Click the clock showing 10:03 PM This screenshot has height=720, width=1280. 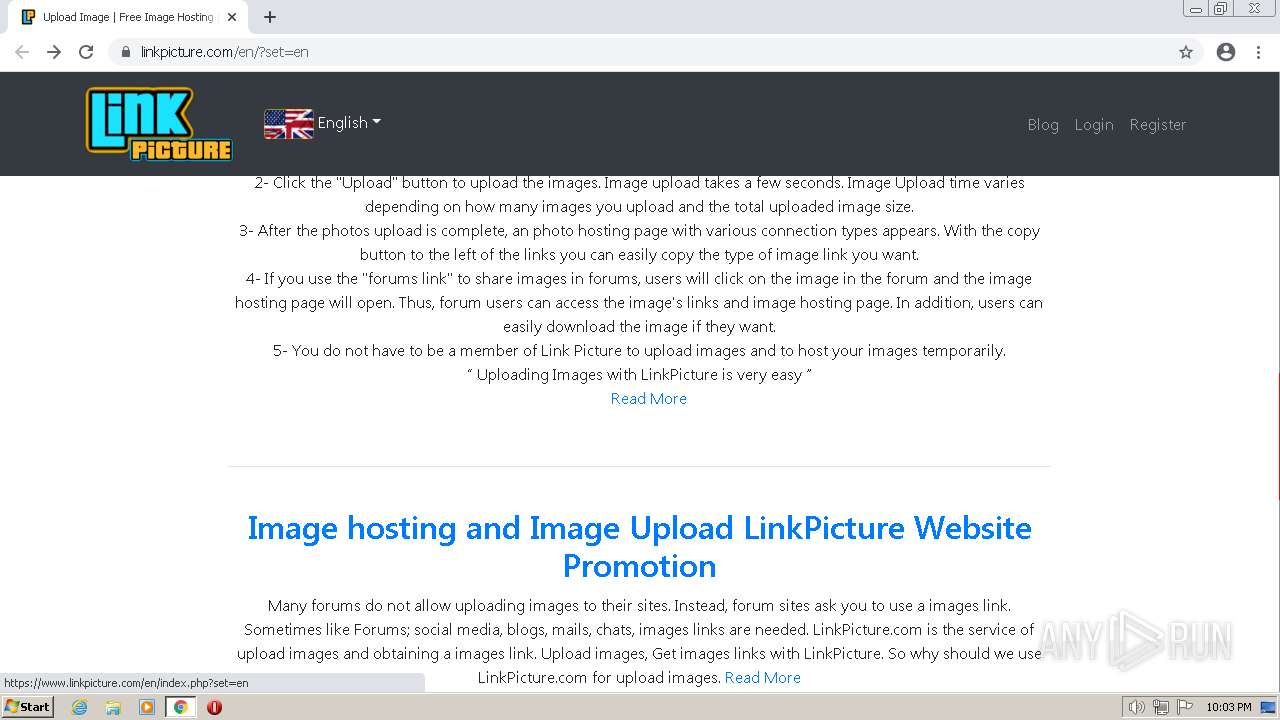pos(1229,707)
